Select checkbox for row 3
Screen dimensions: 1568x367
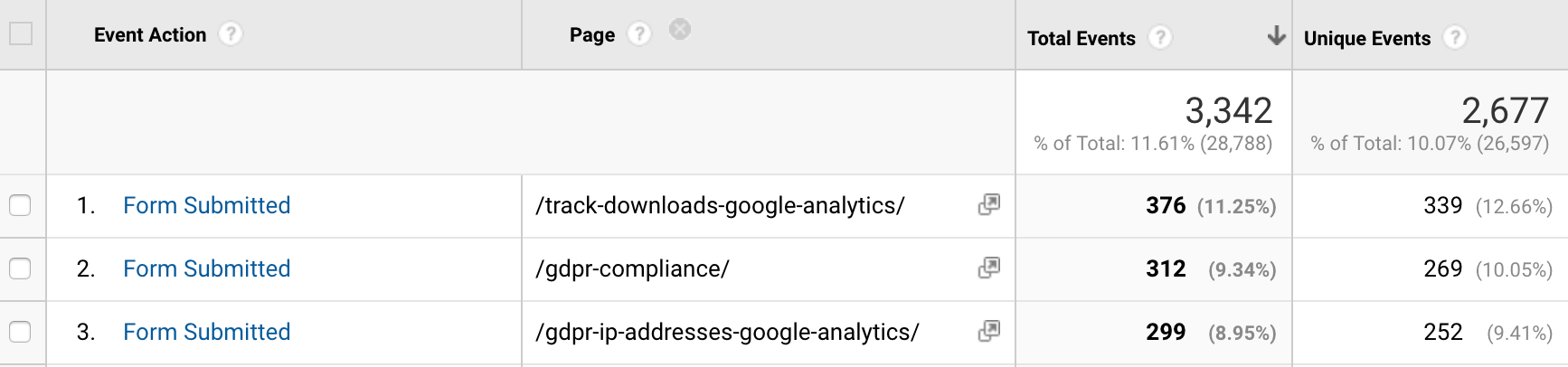(20, 332)
